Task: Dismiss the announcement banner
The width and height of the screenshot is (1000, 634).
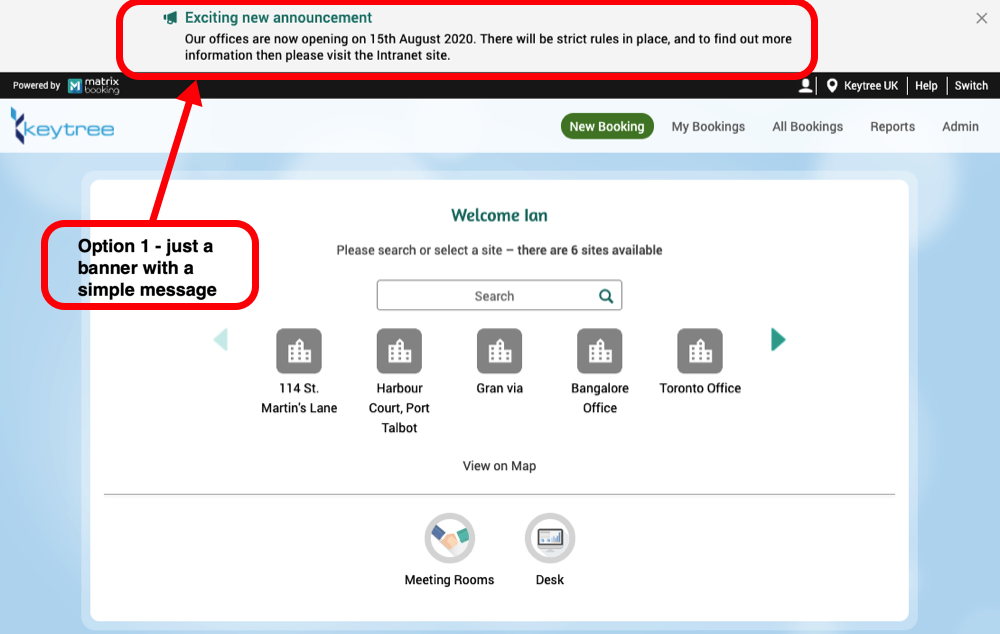Action: coord(981,18)
